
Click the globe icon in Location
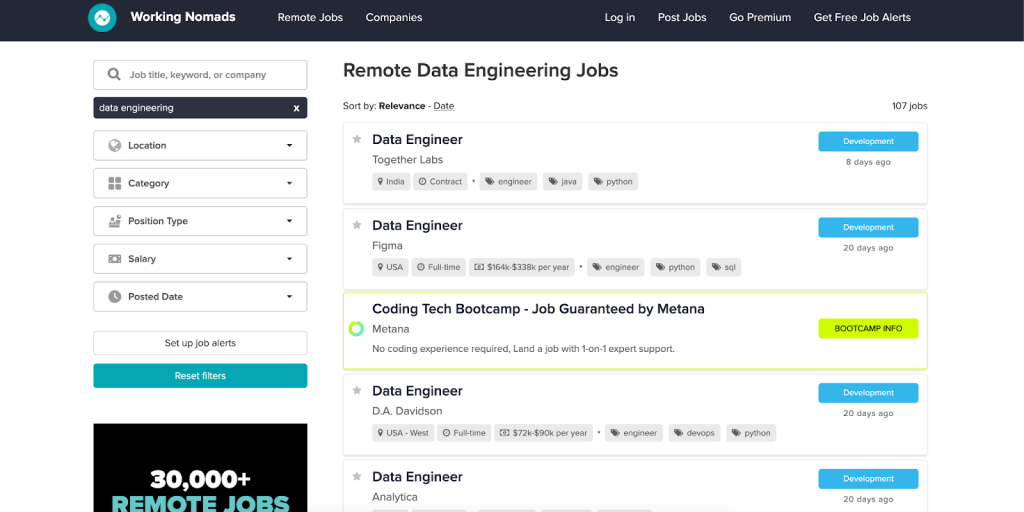click(x=115, y=145)
